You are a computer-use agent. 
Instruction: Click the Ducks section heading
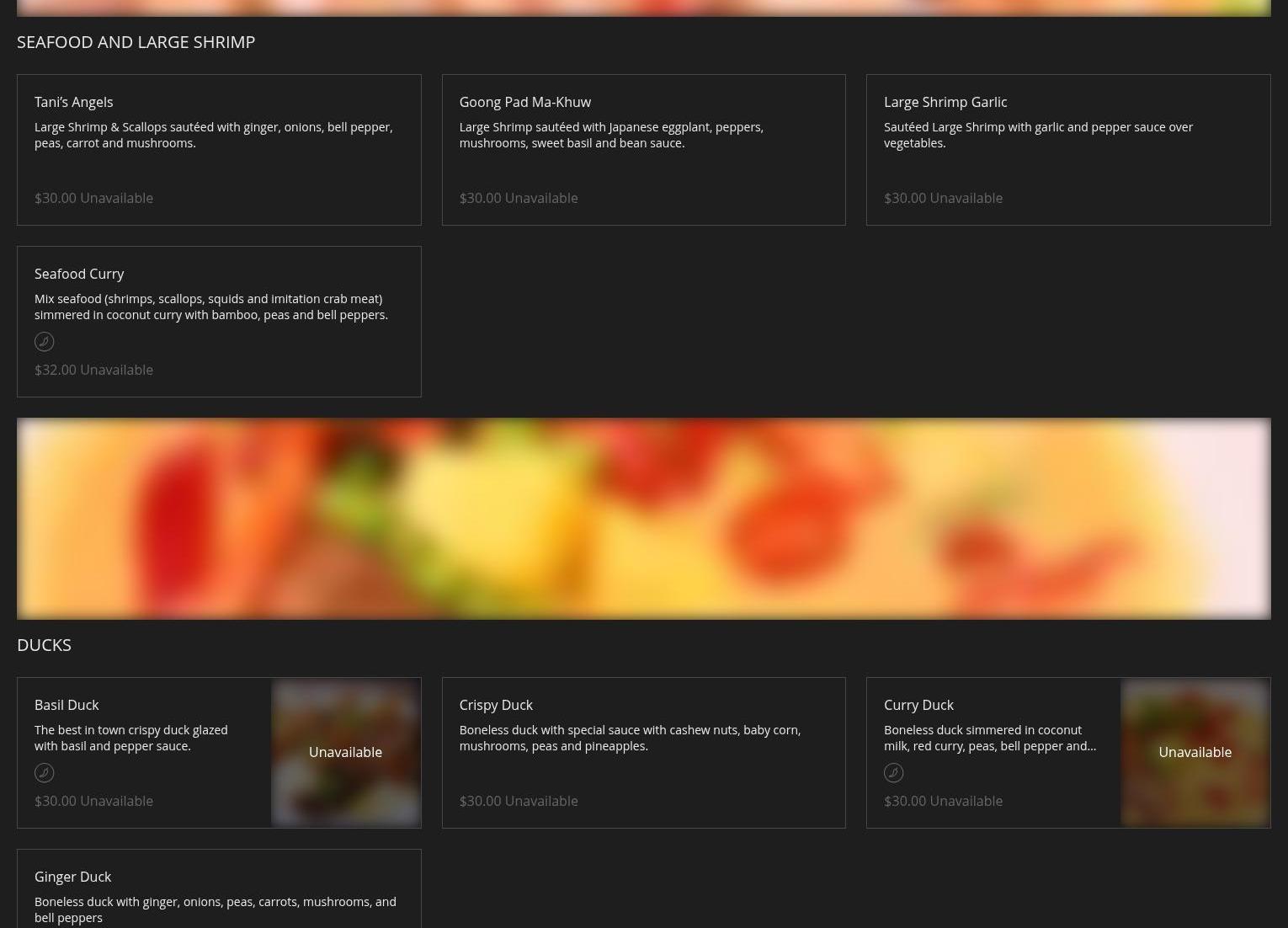coord(44,644)
